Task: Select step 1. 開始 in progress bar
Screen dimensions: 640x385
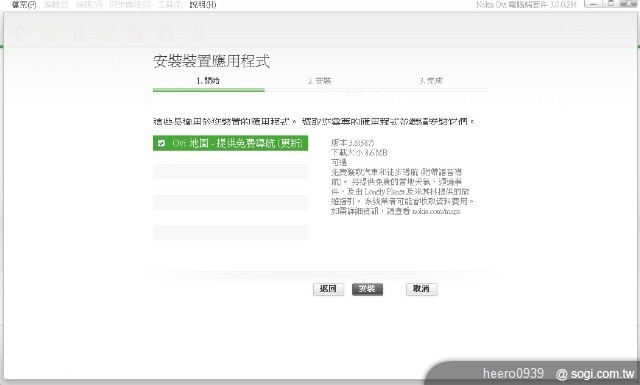Action: (208, 81)
